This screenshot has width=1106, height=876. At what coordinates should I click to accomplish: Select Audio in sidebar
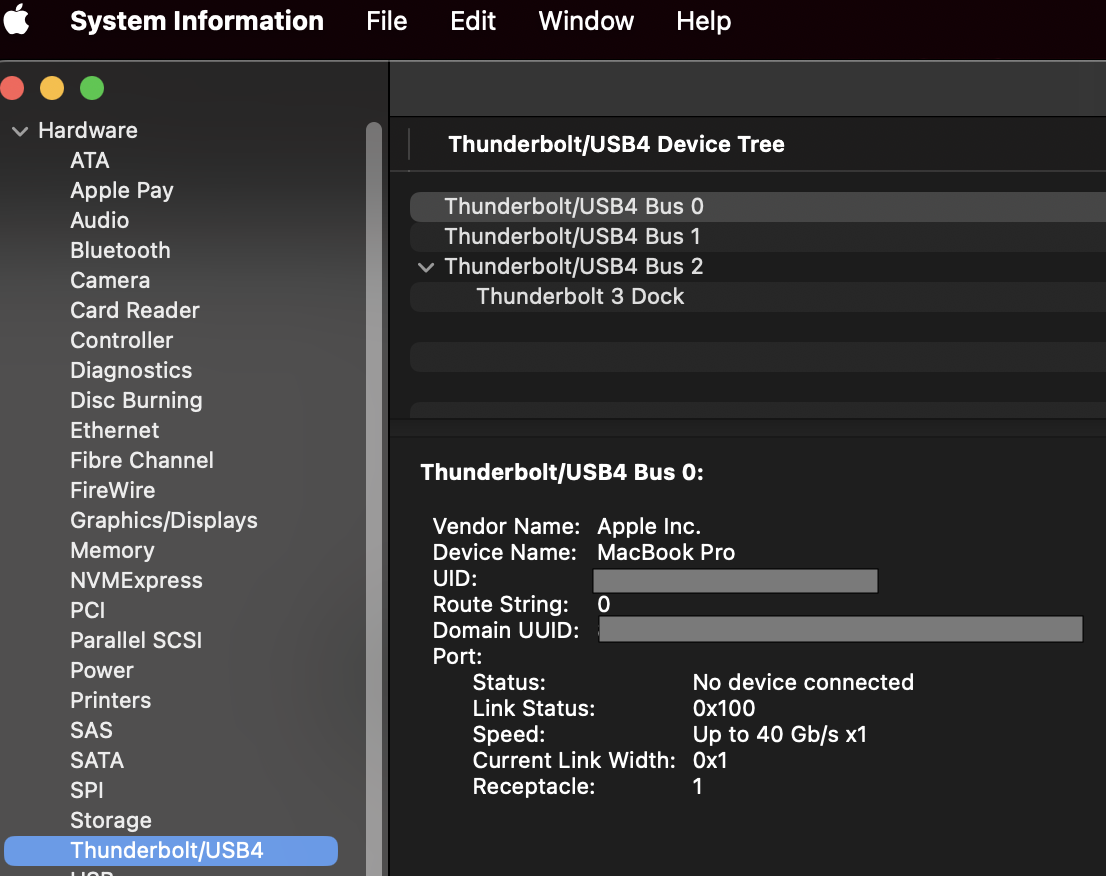pyautogui.click(x=99, y=220)
